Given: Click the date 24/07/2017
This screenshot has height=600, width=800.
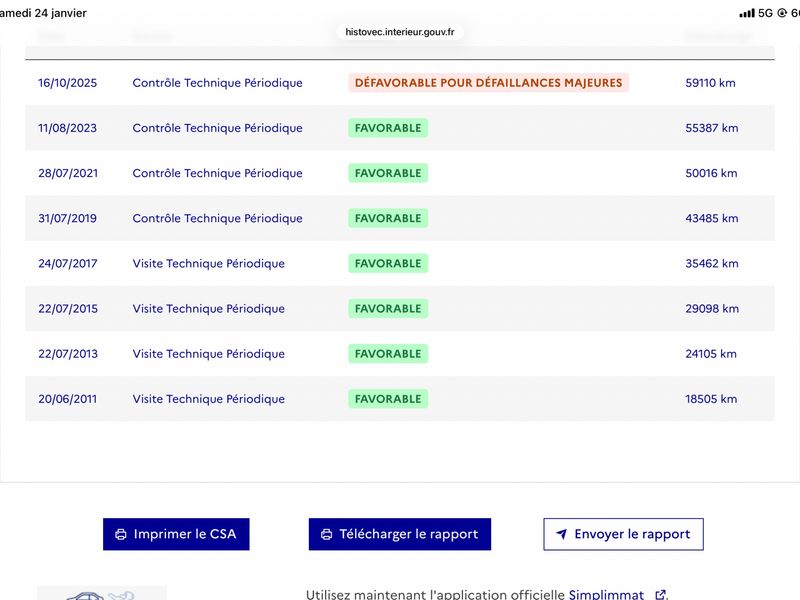Looking at the screenshot, I should click(67, 263).
